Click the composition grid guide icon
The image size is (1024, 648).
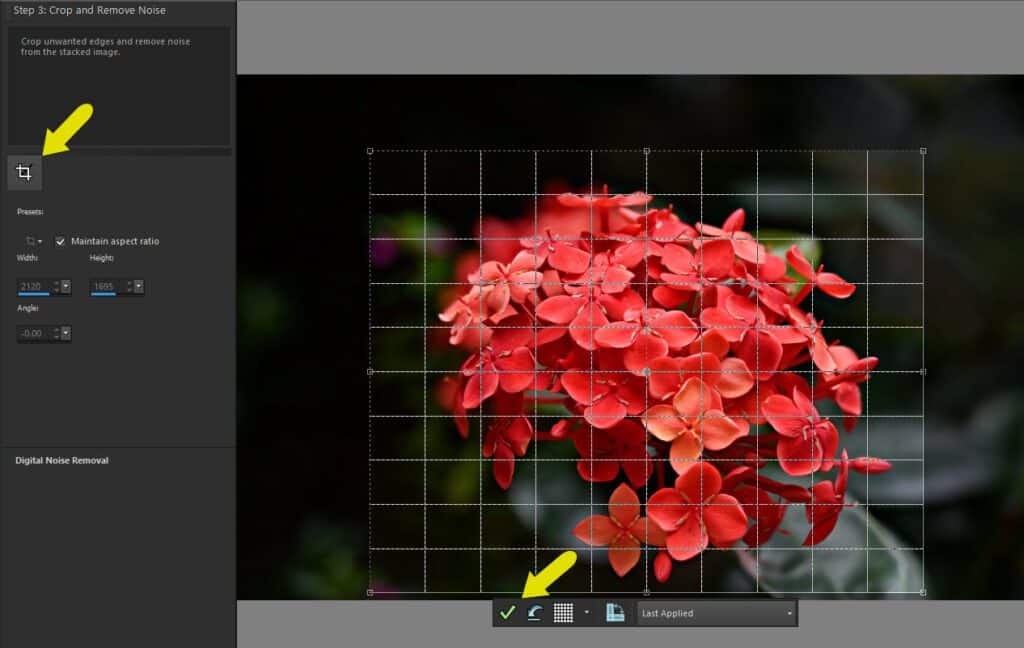coord(563,613)
